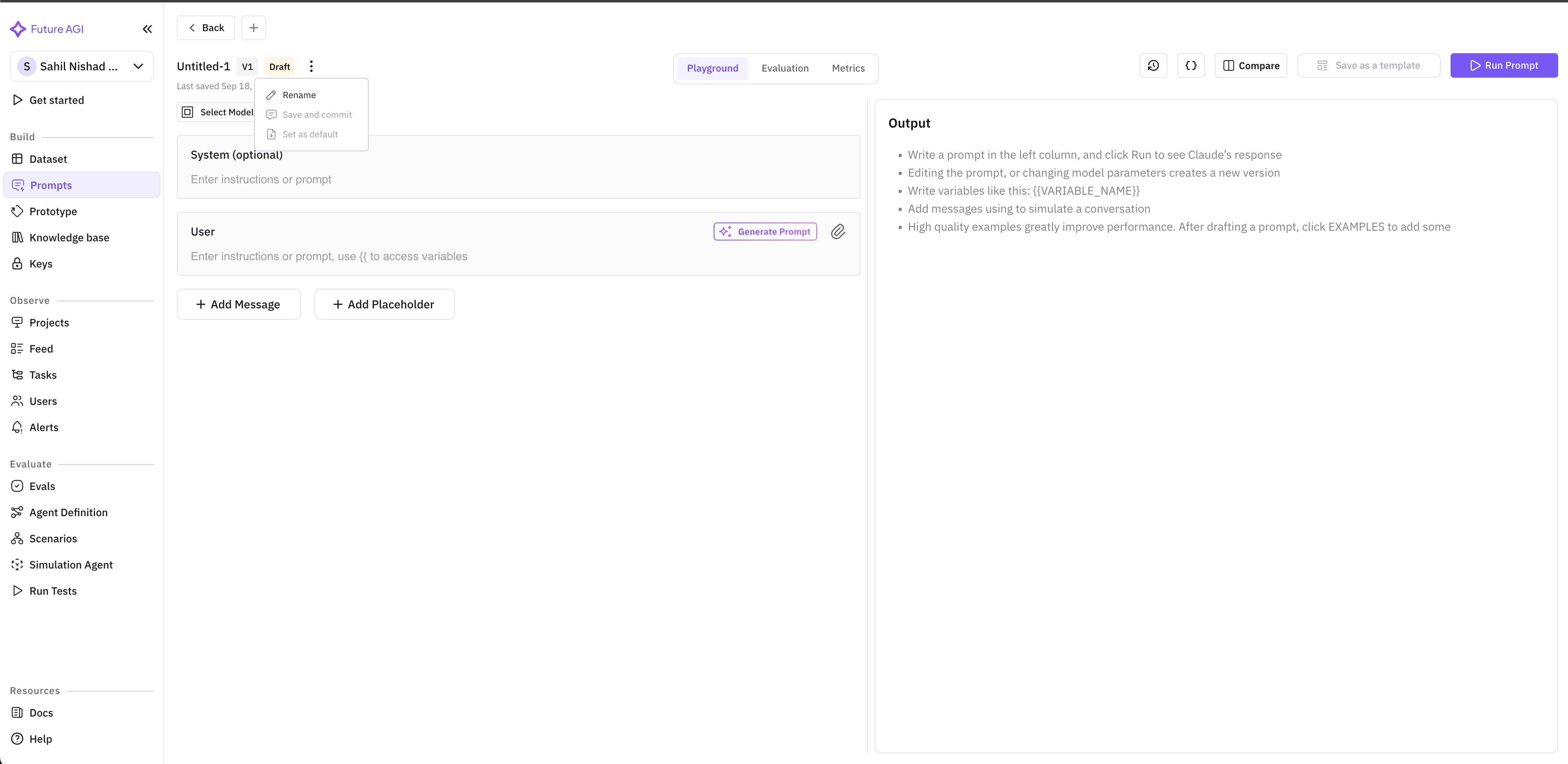This screenshot has width=1568, height=764.
Task: Open the three-dot menu beside Draft
Action: coord(311,66)
